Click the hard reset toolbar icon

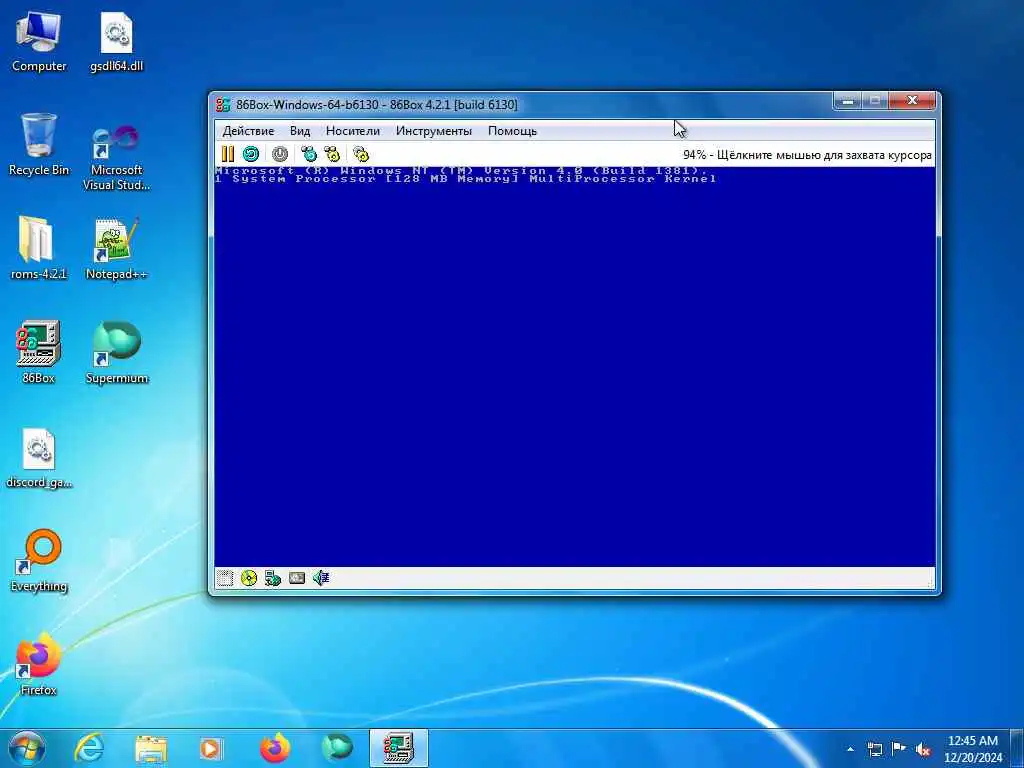[x=251, y=154]
